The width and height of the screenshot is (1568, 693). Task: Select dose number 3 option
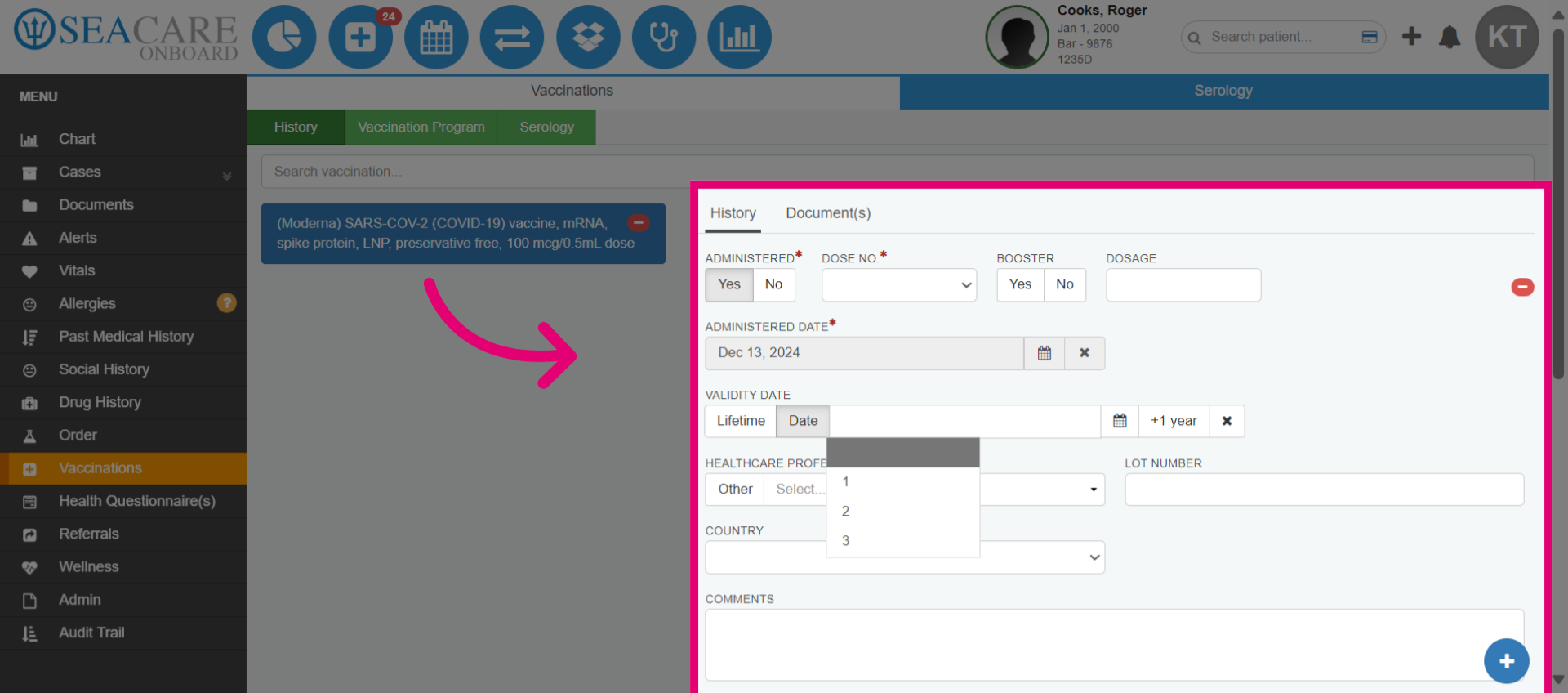pyautogui.click(x=903, y=540)
